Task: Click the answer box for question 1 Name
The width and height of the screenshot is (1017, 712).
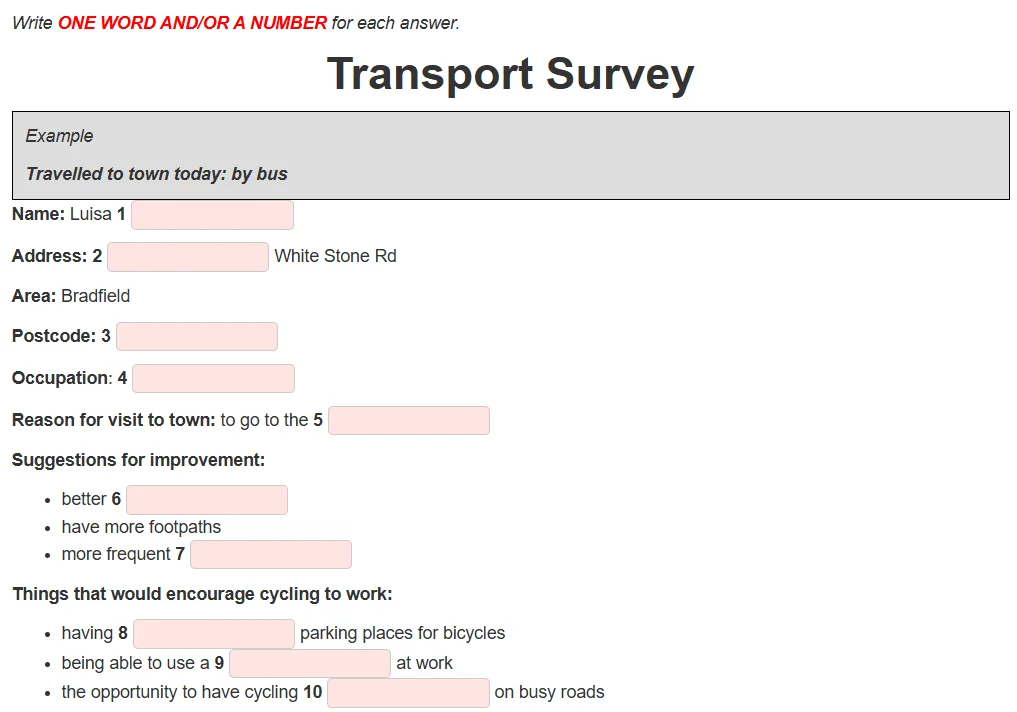Action: click(212, 214)
